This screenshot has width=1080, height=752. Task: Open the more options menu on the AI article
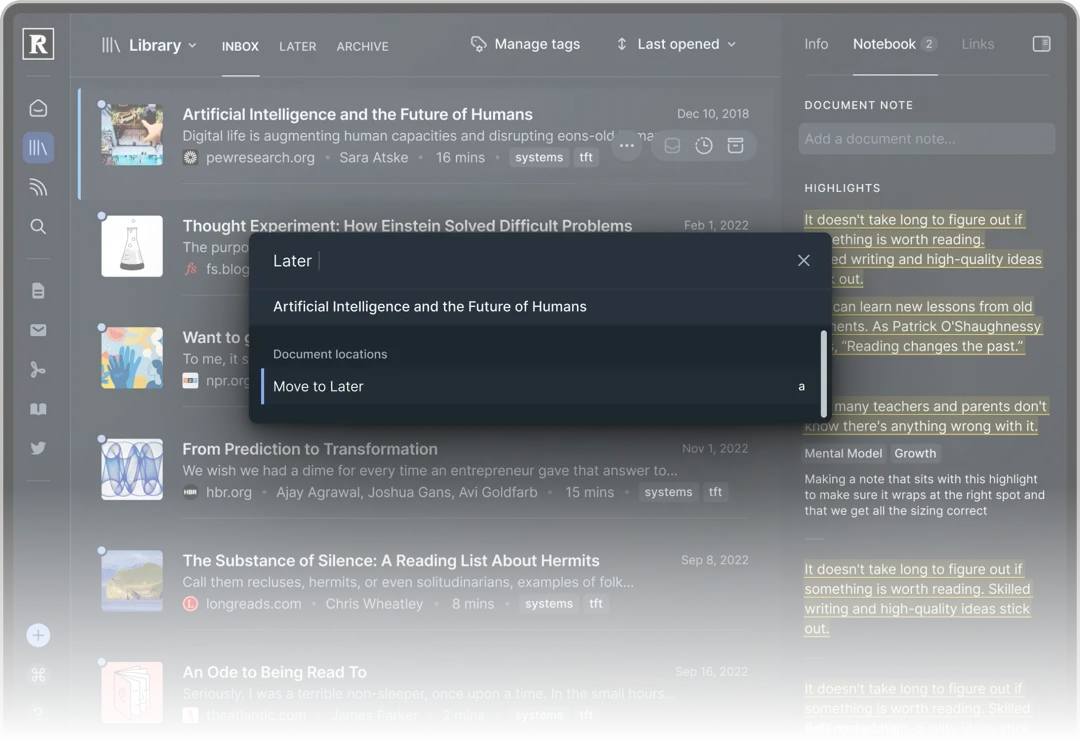pyautogui.click(x=628, y=146)
